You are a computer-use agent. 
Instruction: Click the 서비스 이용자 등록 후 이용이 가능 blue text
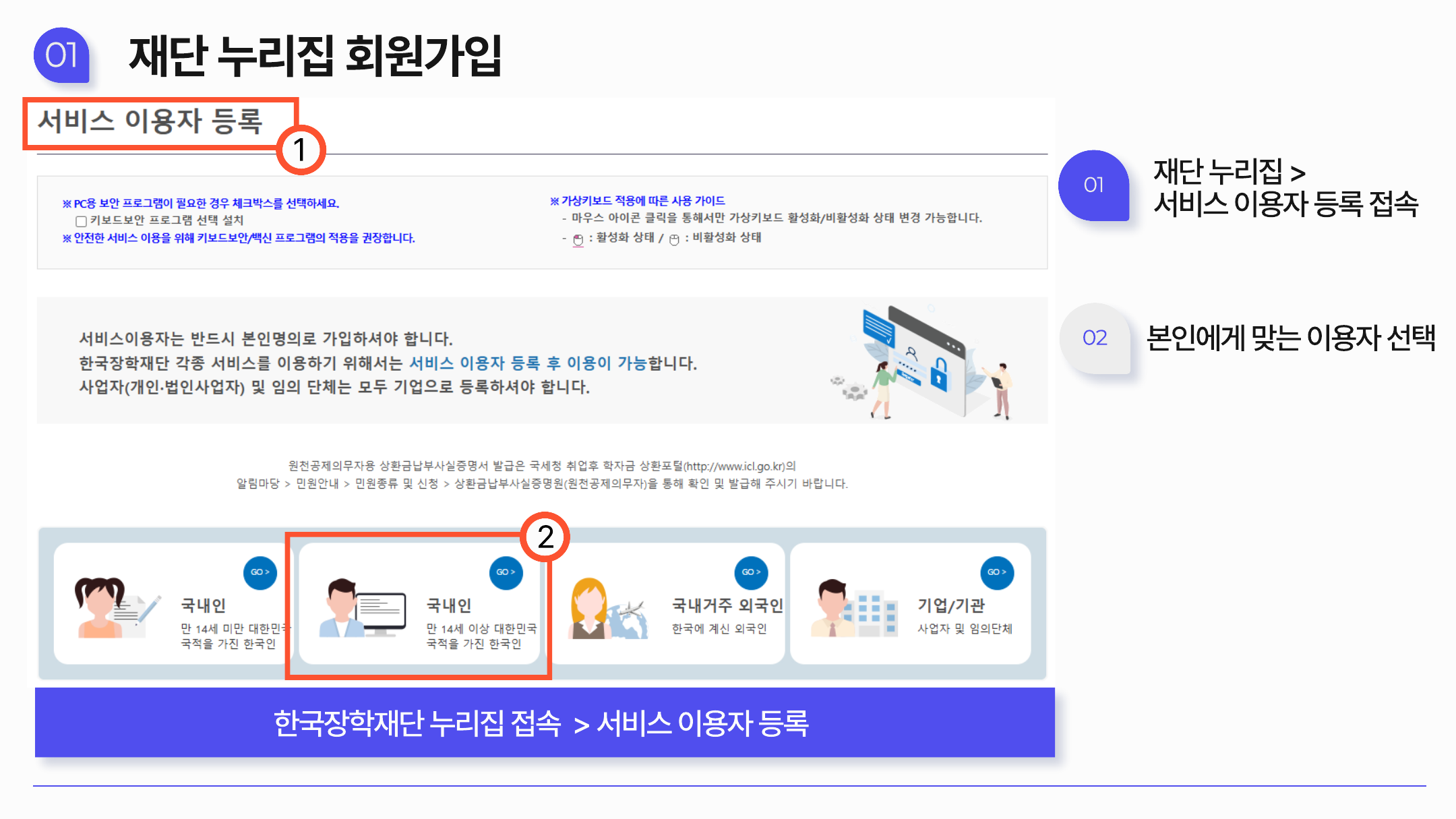coord(528,363)
